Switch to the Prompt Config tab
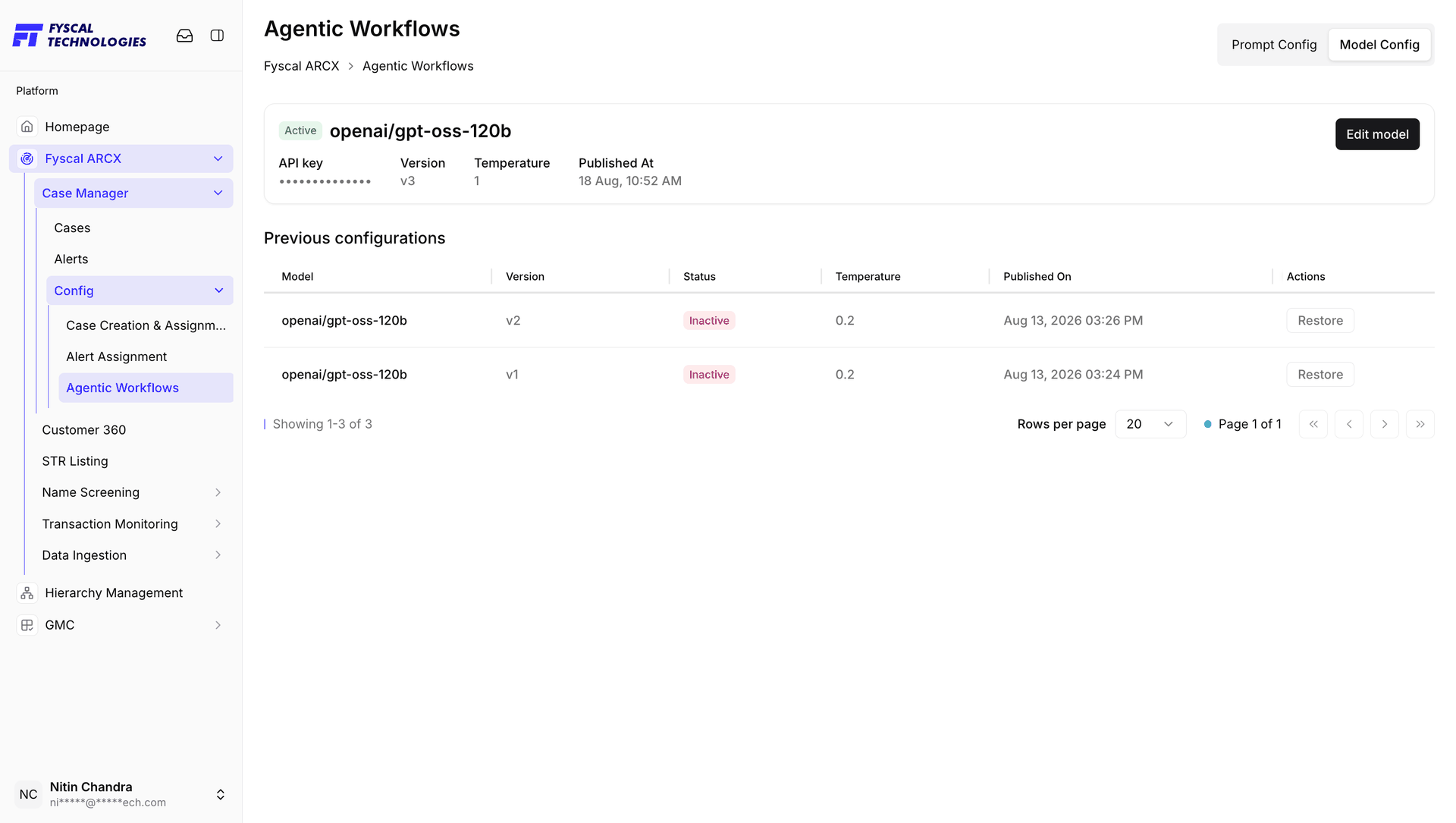1456x823 pixels. [1274, 45]
